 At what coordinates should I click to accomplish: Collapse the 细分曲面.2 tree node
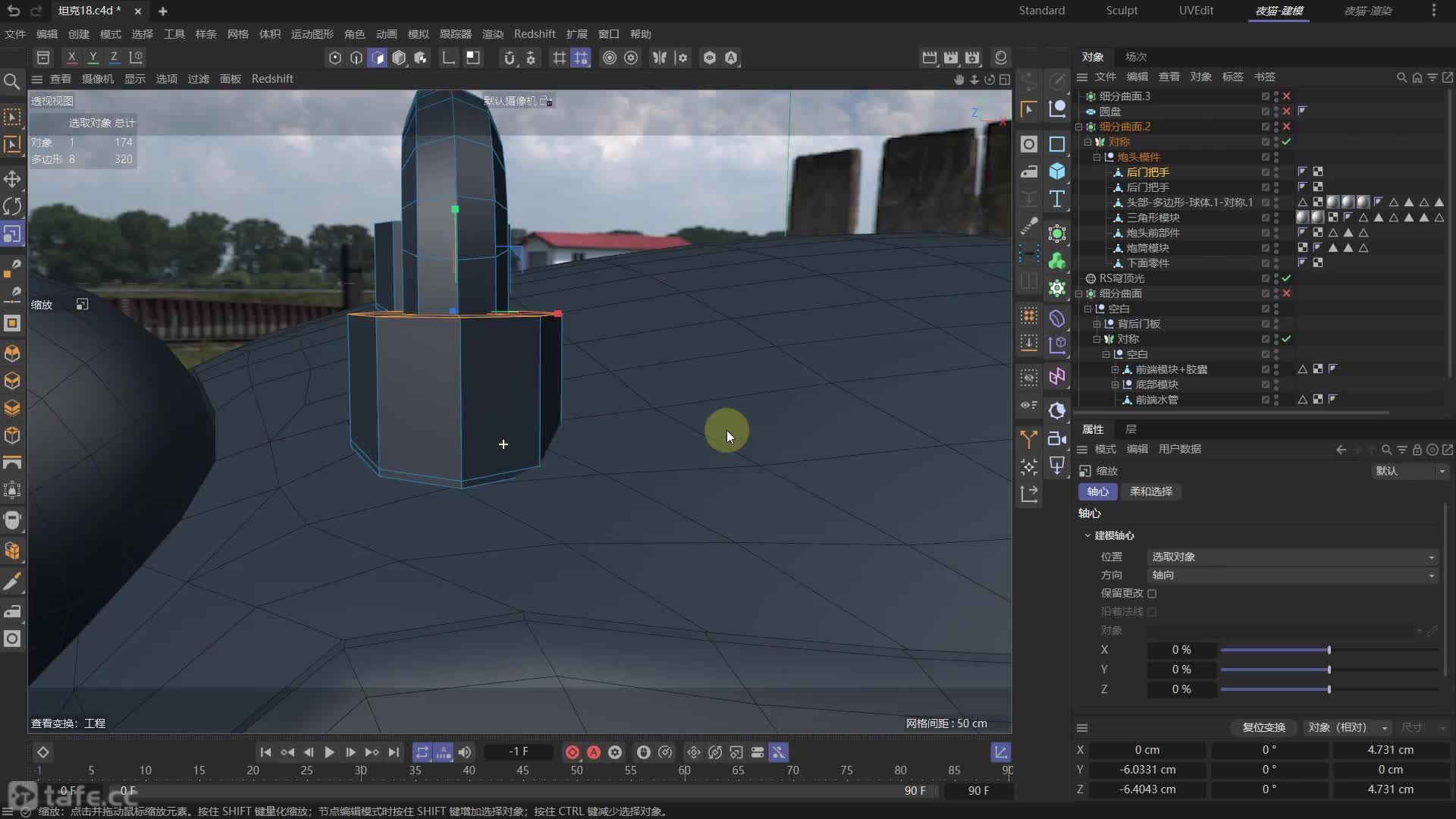pos(1079,127)
